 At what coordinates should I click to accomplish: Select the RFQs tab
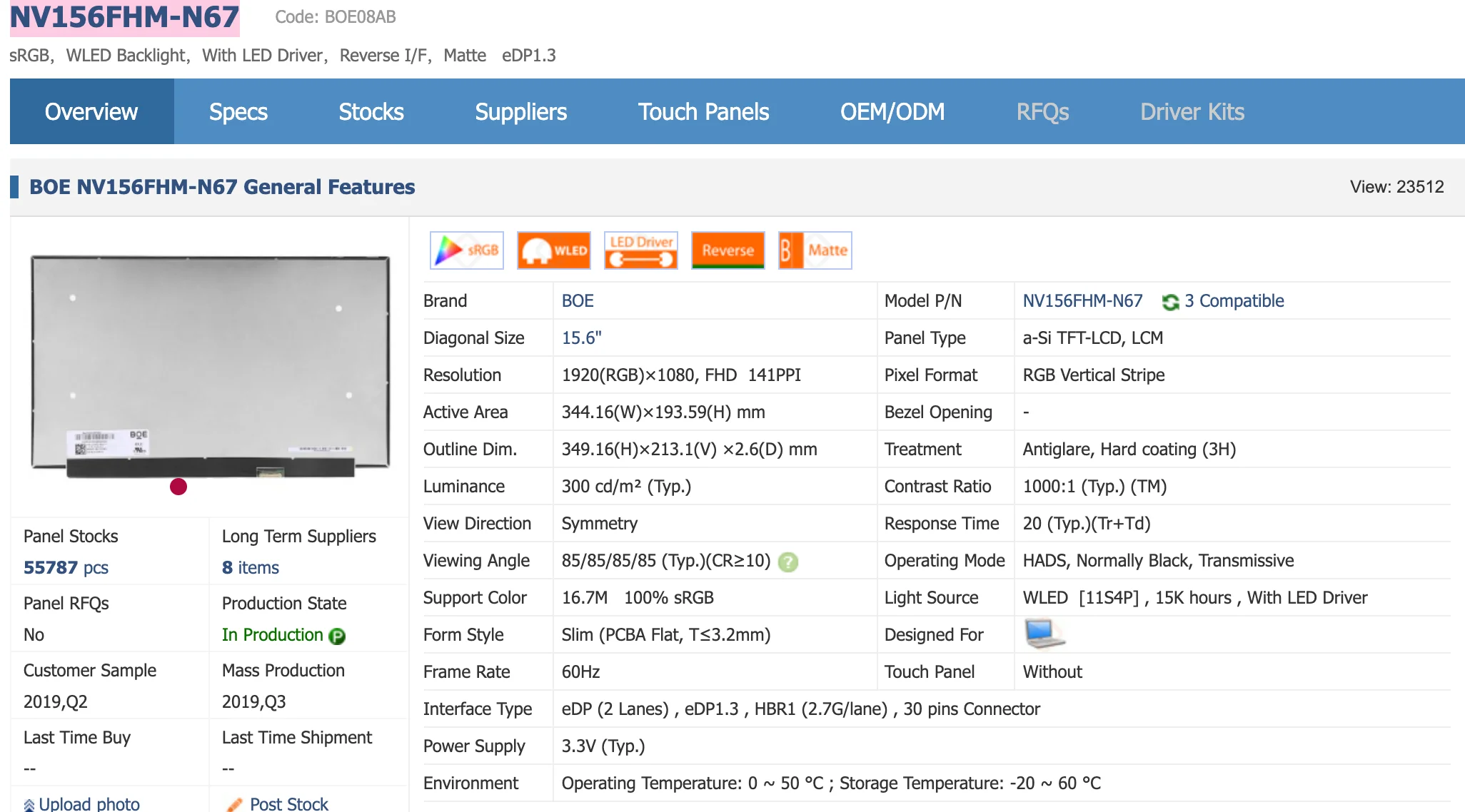pos(1043,111)
